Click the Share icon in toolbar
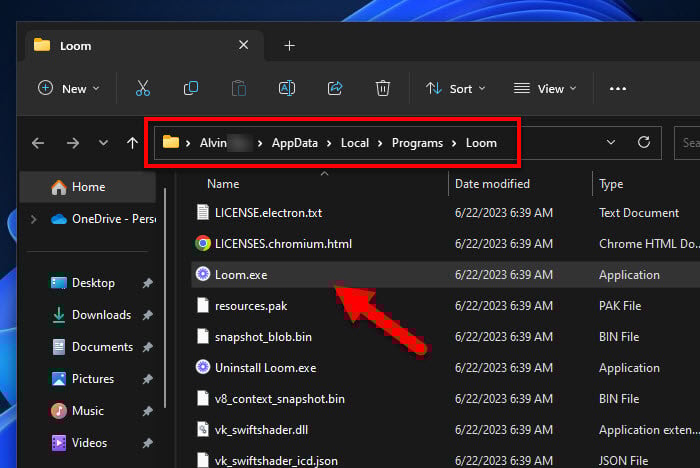The width and height of the screenshot is (700, 468). pos(335,88)
